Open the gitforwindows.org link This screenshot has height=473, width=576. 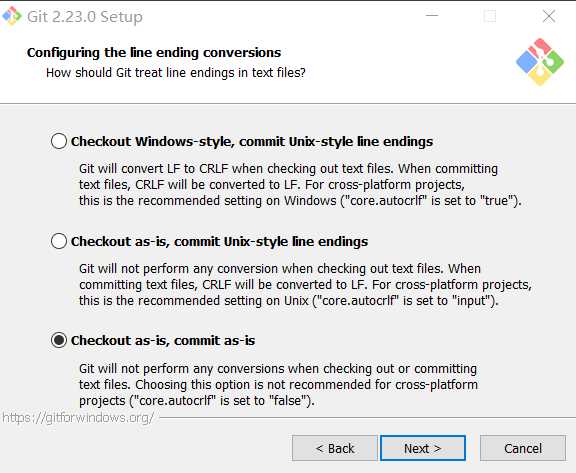click(x=78, y=418)
